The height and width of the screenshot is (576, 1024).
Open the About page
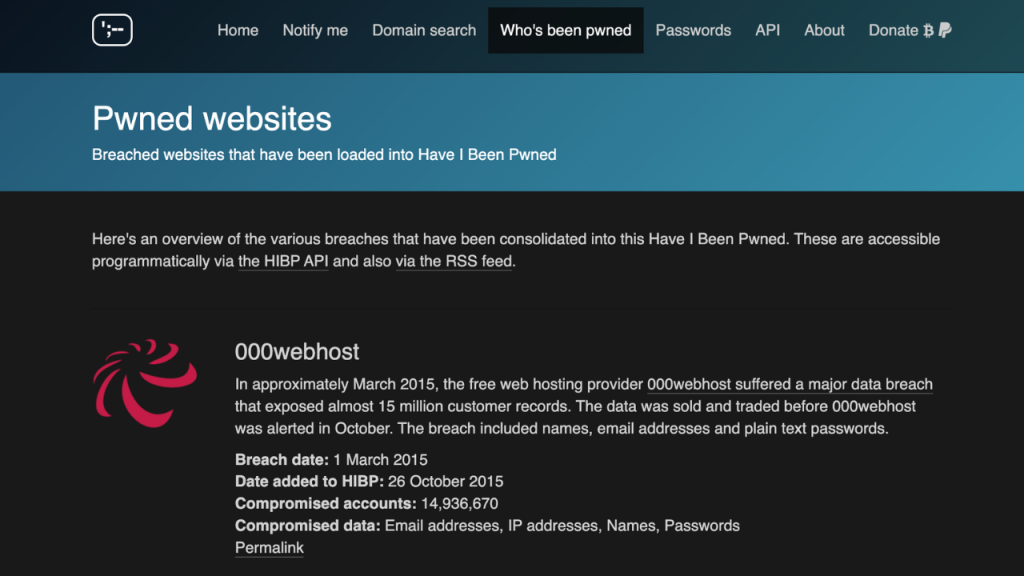(x=824, y=31)
